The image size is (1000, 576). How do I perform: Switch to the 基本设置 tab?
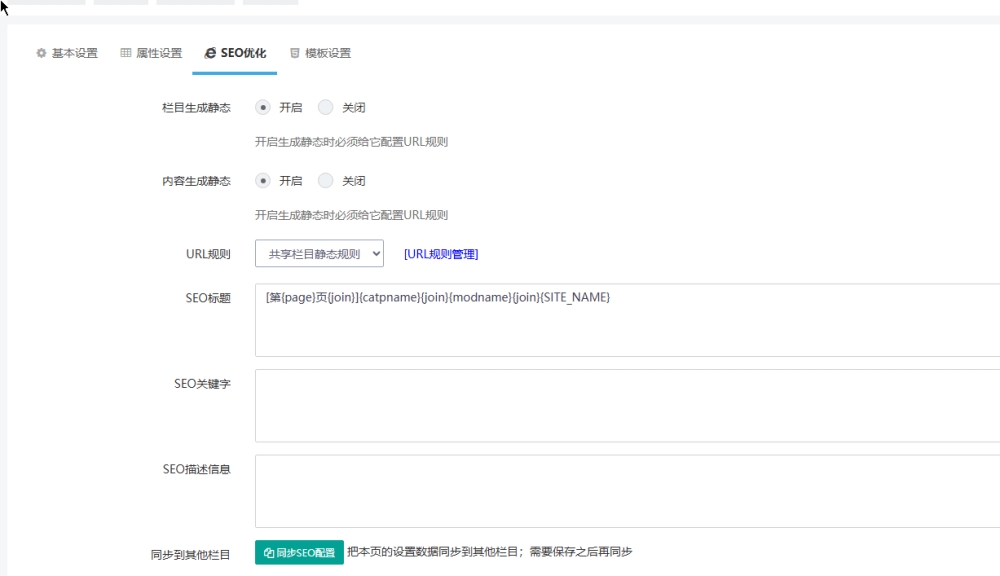[x=75, y=53]
